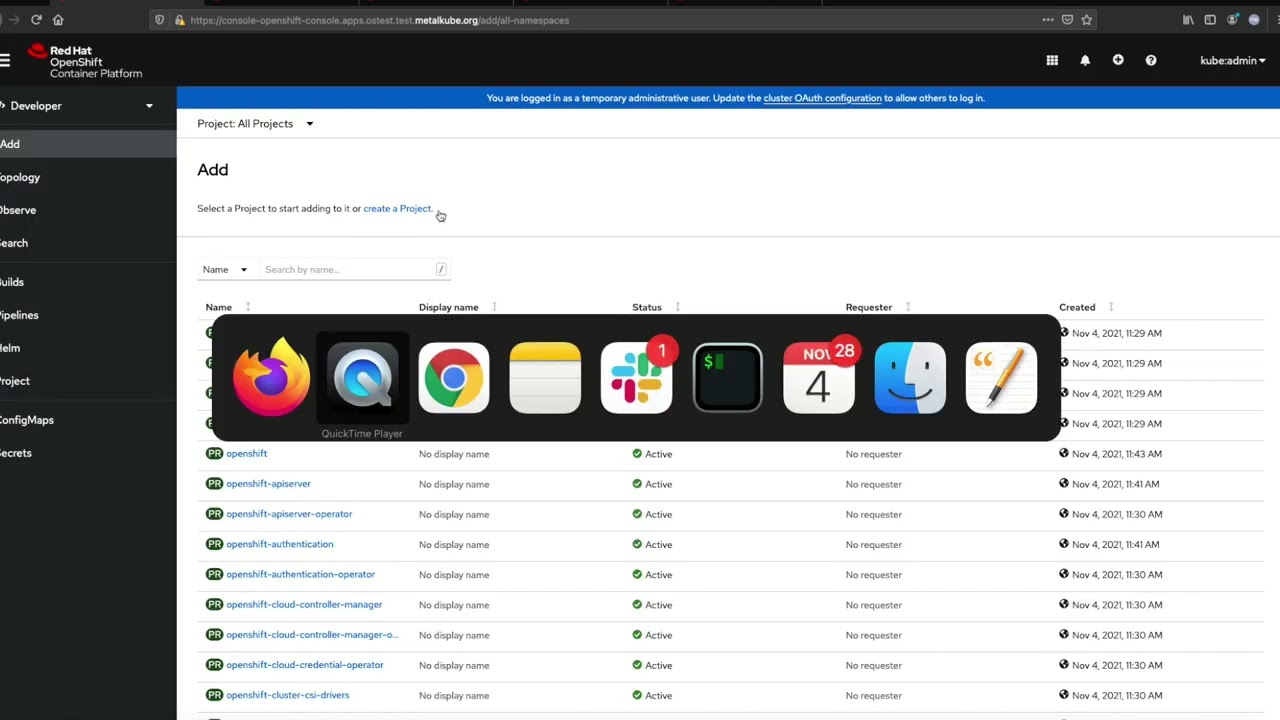
Task: Open the hamburger navigation menu
Action: pos(4,60)
